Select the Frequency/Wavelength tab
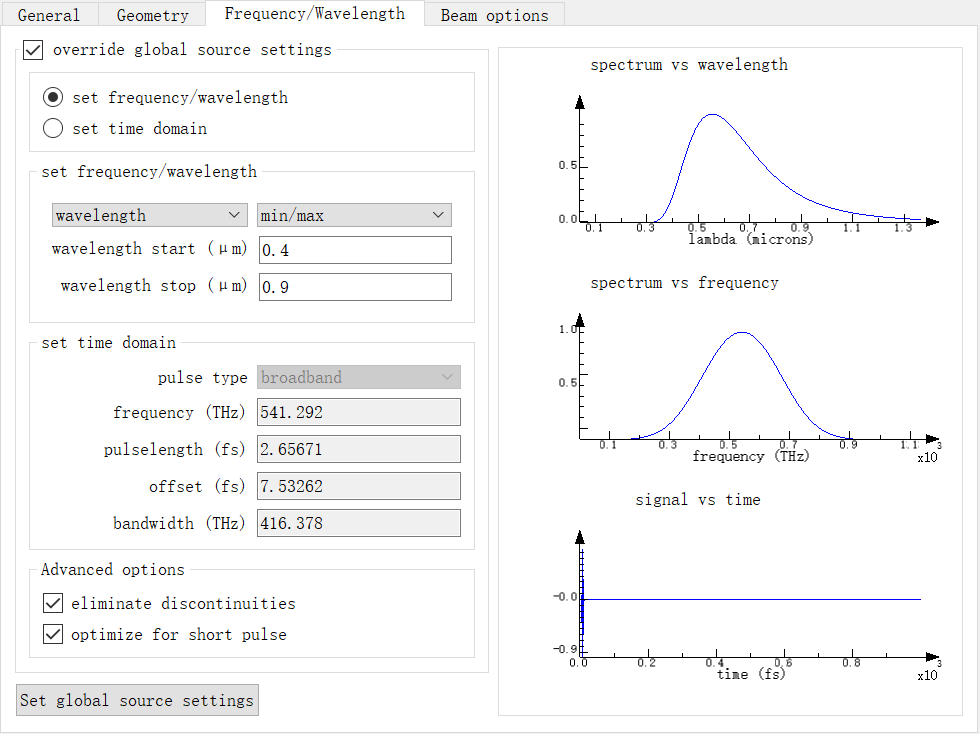Screen dimensions: 980x734 (x=314, y=13)
